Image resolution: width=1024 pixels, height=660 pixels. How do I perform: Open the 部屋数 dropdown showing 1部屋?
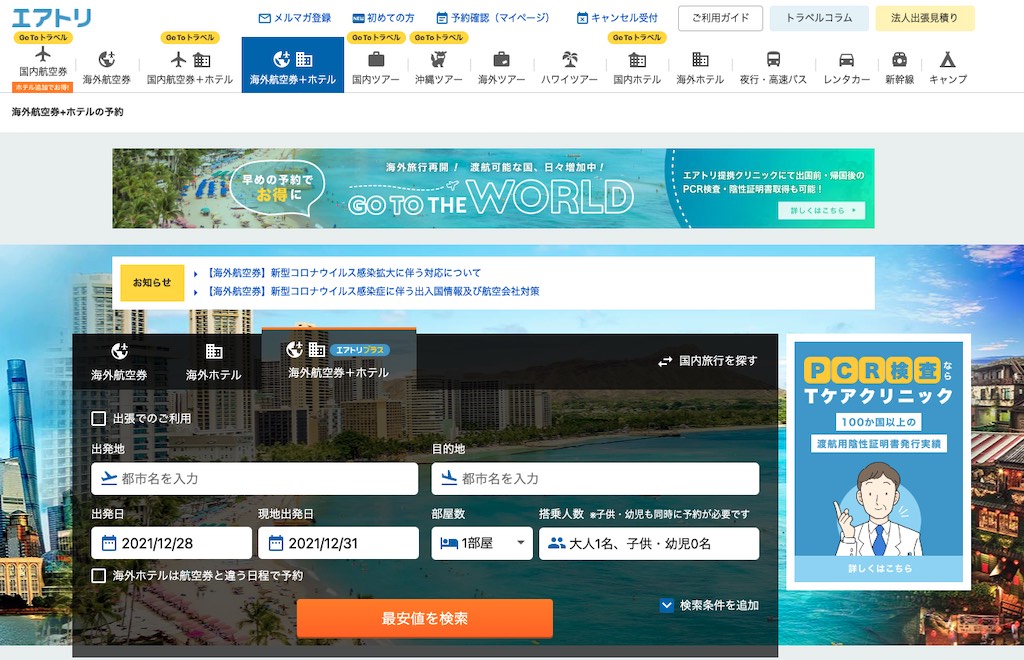(x=482, y=543)
